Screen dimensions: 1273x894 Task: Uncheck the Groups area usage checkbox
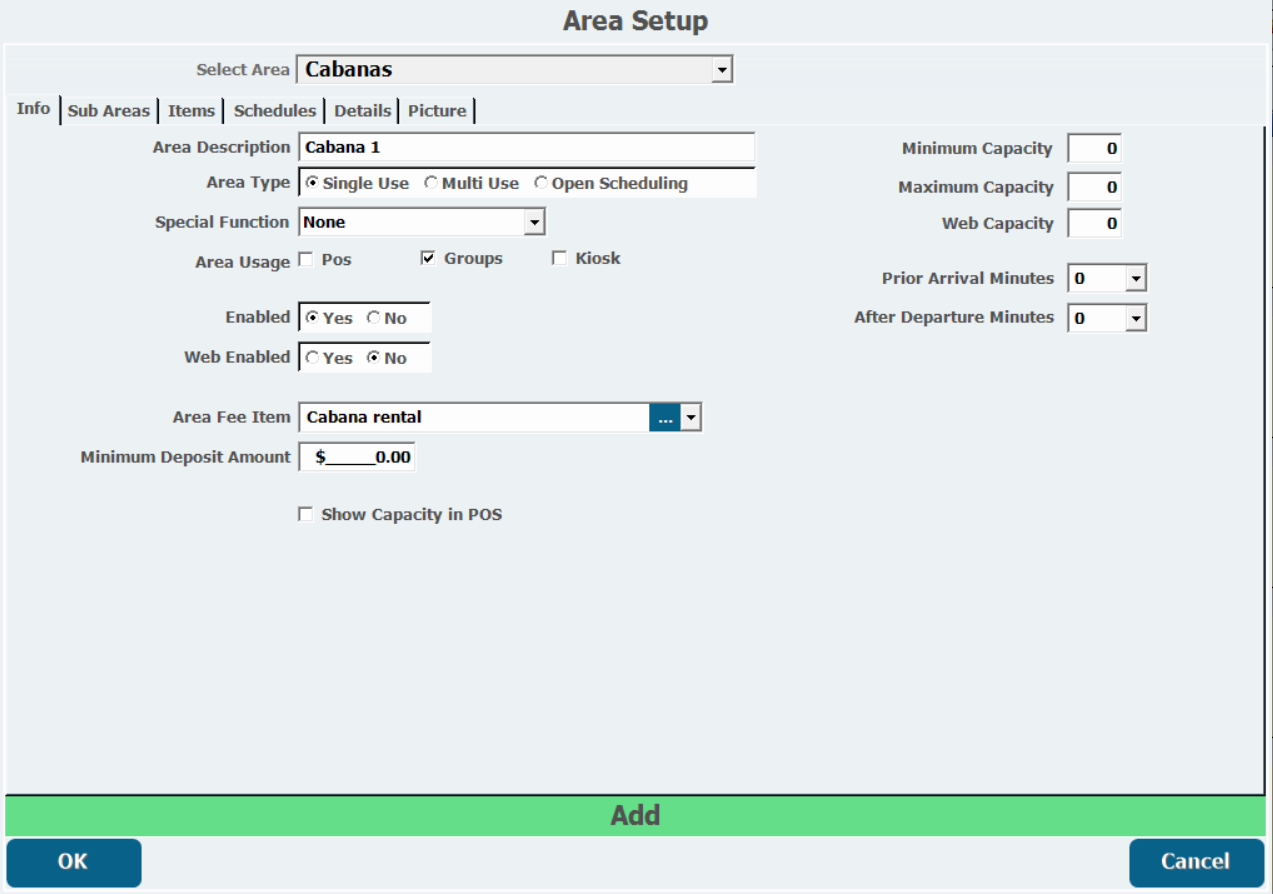428,259
